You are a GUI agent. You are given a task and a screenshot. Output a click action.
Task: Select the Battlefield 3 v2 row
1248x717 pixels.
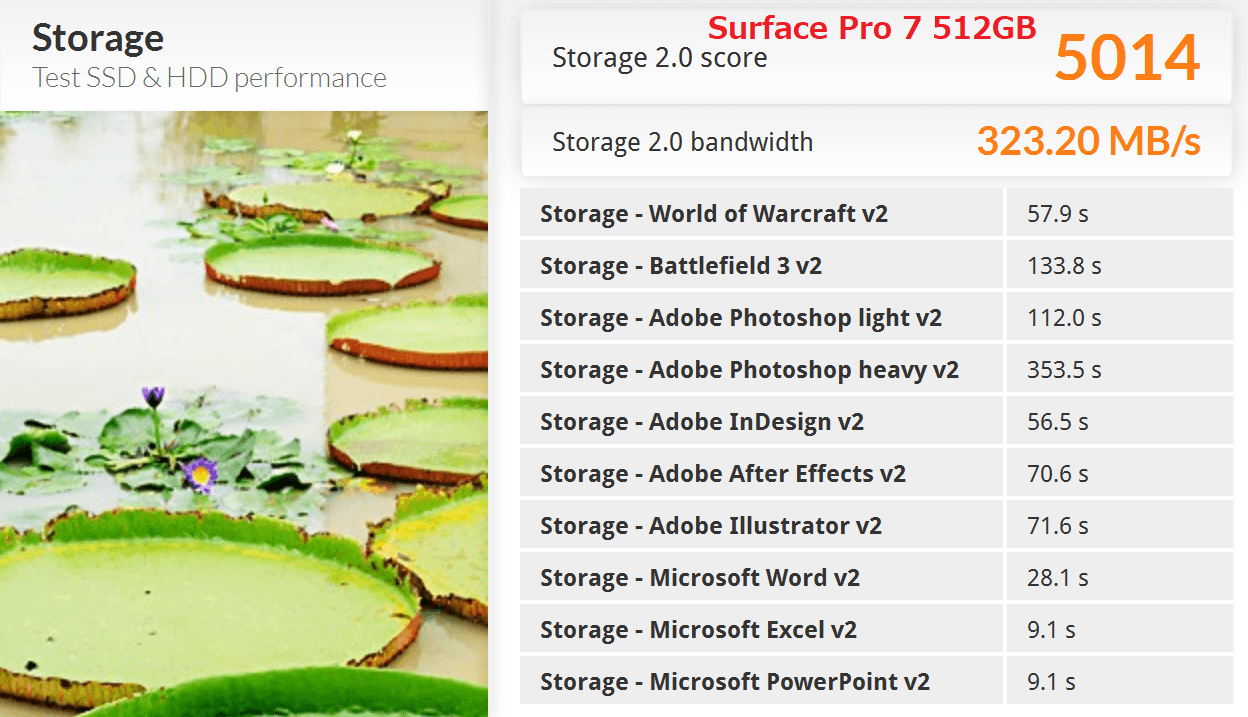click(875, 266)
